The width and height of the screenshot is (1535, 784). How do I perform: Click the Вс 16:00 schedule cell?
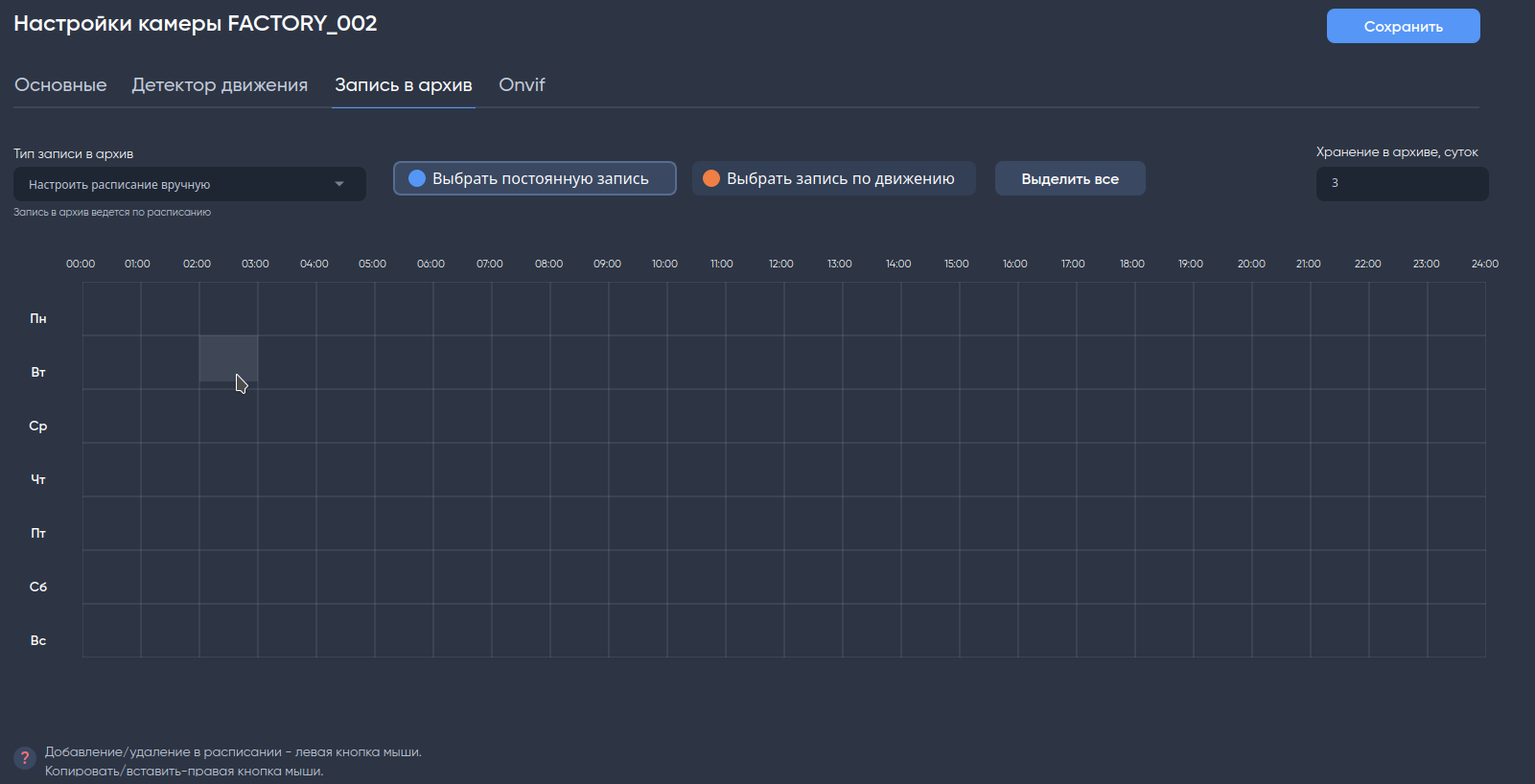pos(1047,631)
